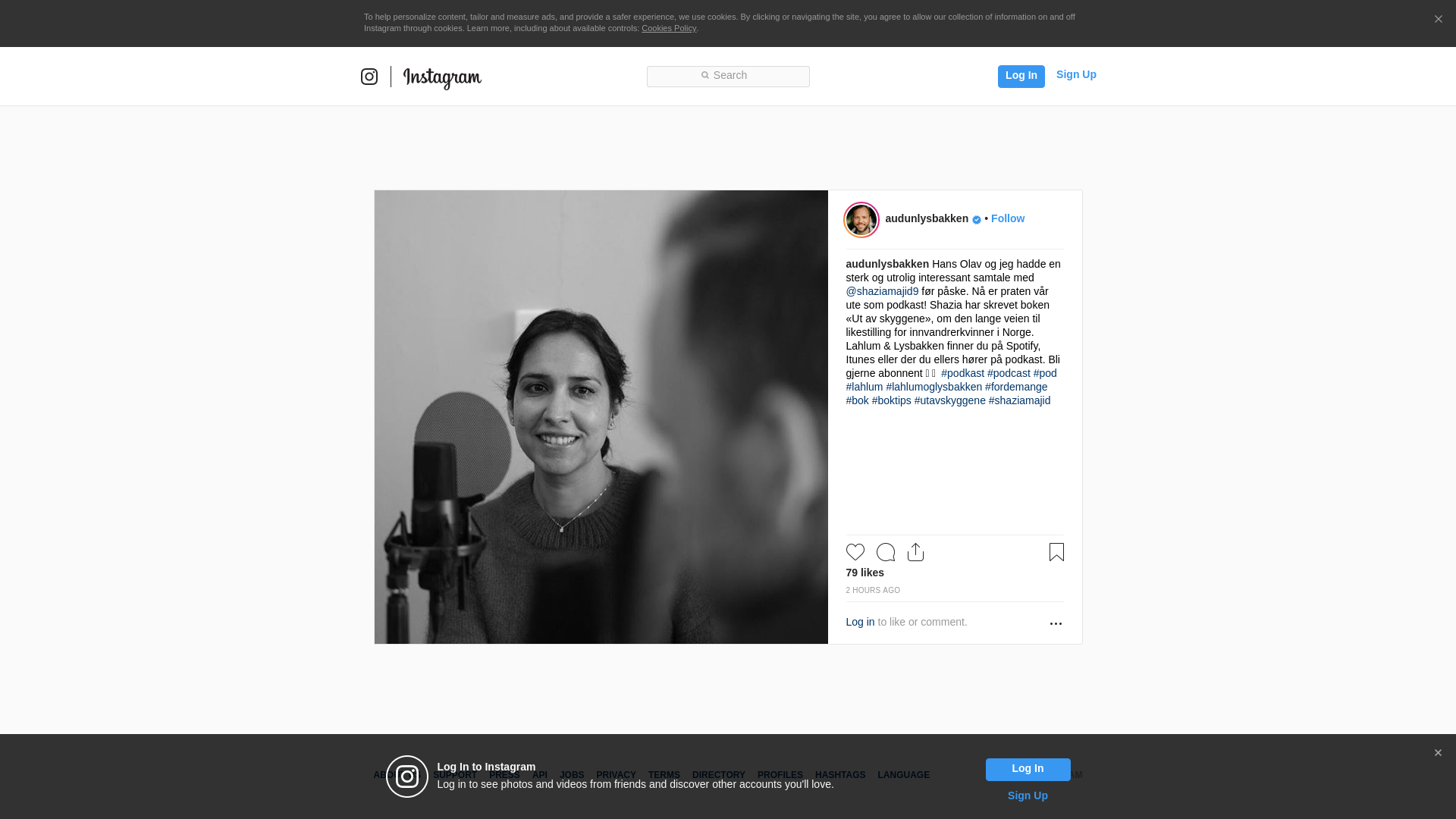Close the bottom login prompt banner

(x=1438, y=753)
